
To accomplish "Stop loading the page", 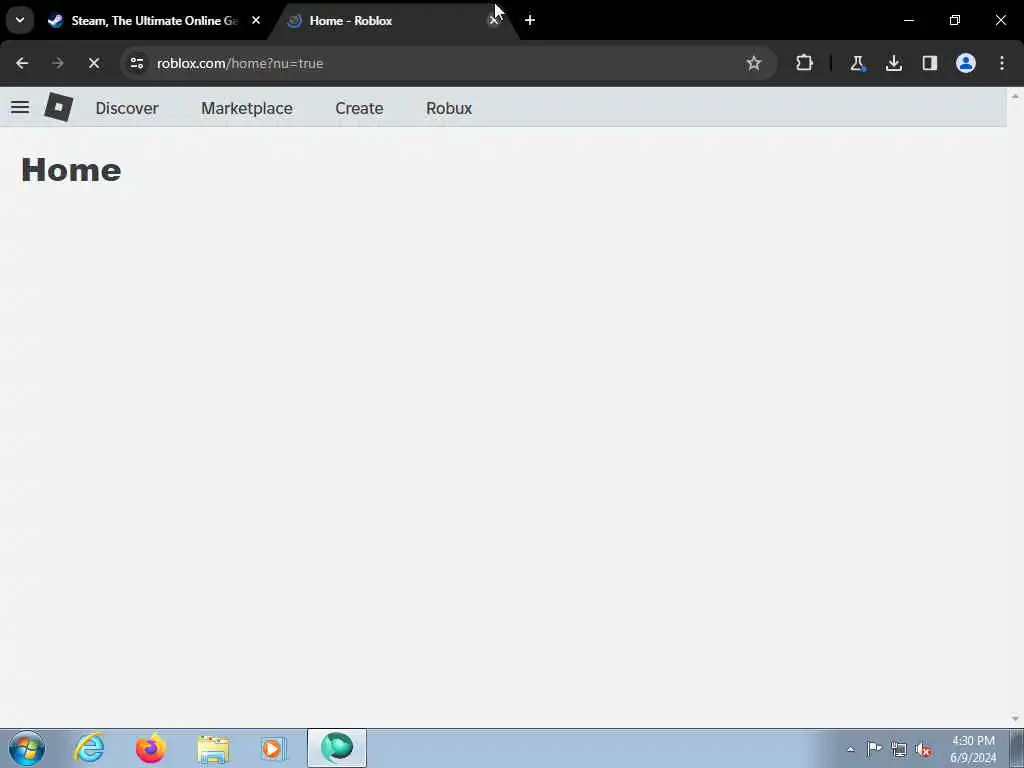I will pos(93,63).
